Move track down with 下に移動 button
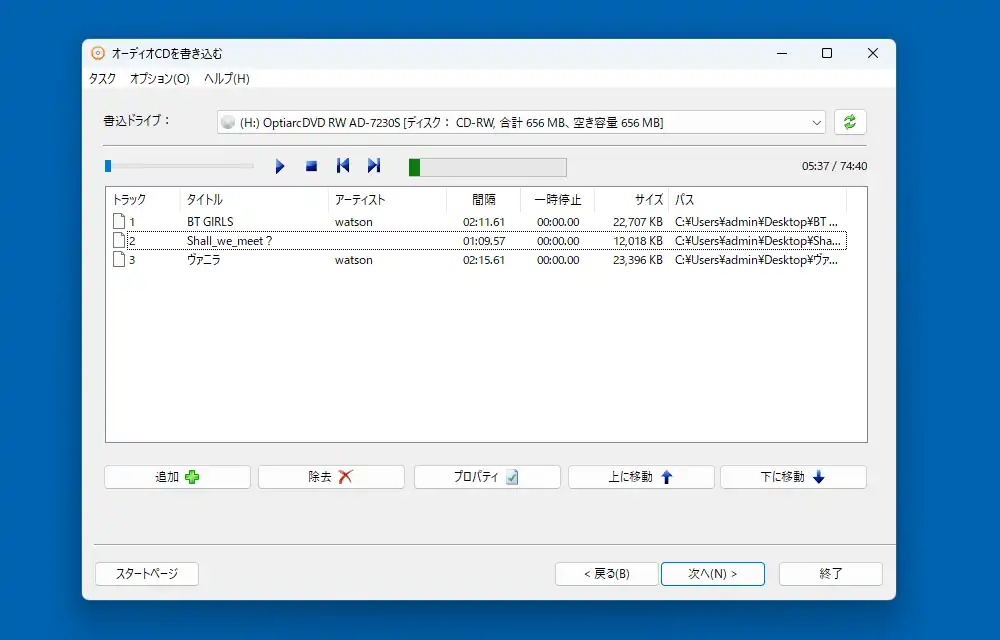Screen dimensions: 1000x640 (793, 477)
